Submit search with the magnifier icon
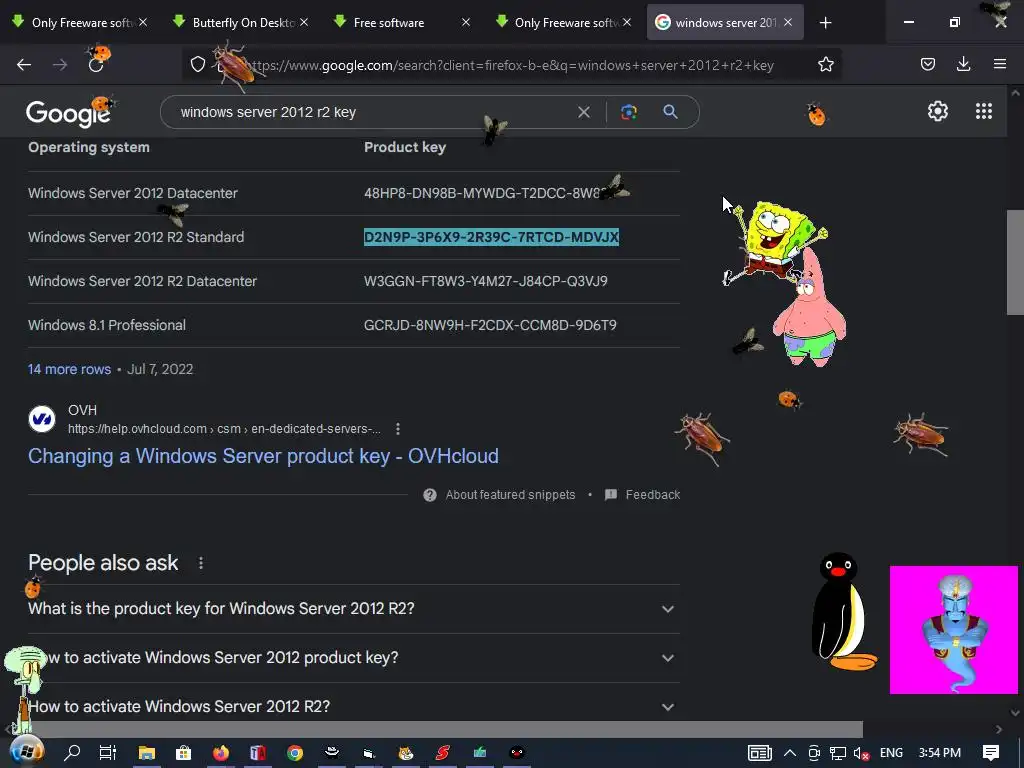 pos(670,112)
